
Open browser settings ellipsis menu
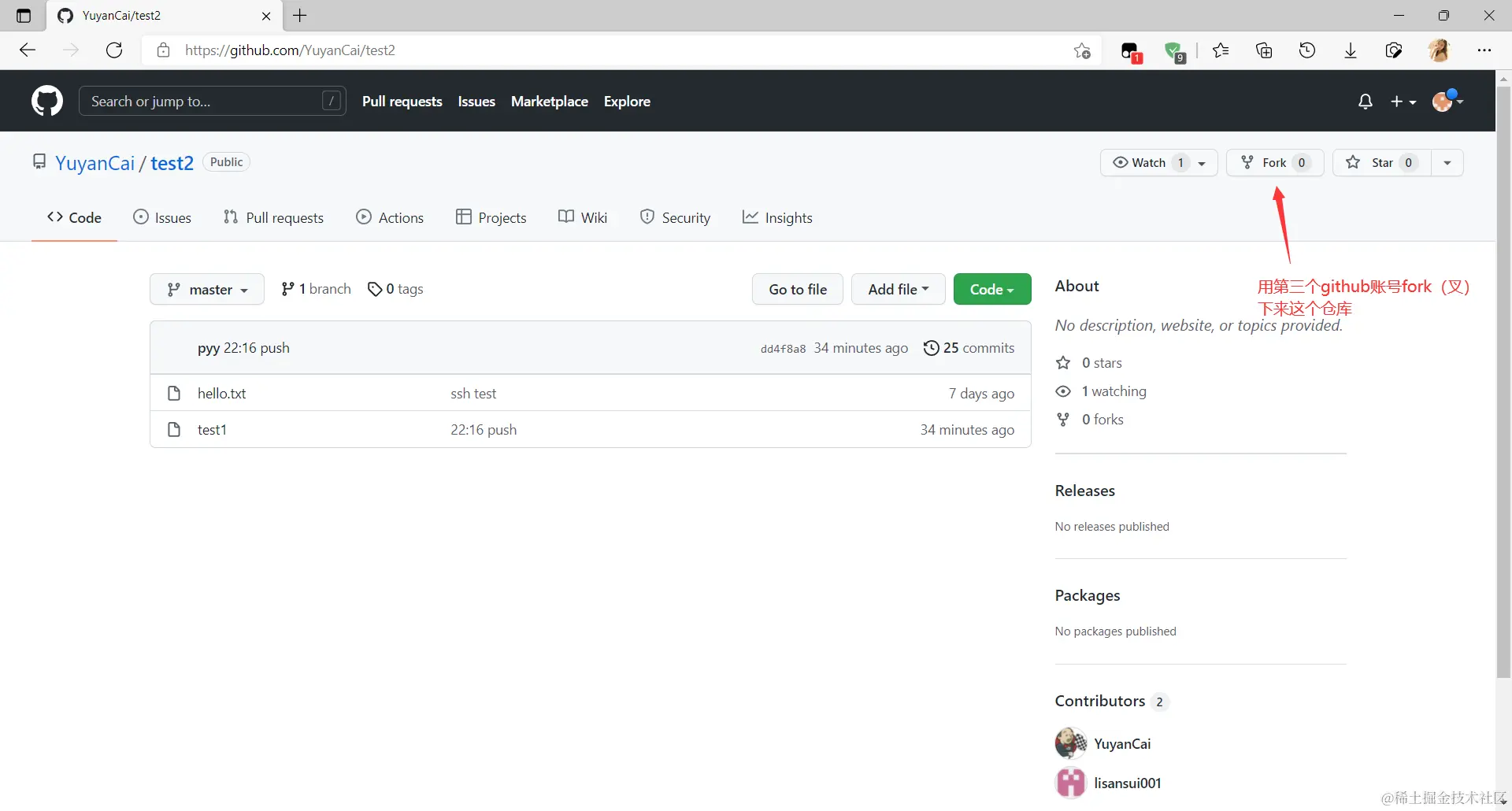(x=1484, y=50)
